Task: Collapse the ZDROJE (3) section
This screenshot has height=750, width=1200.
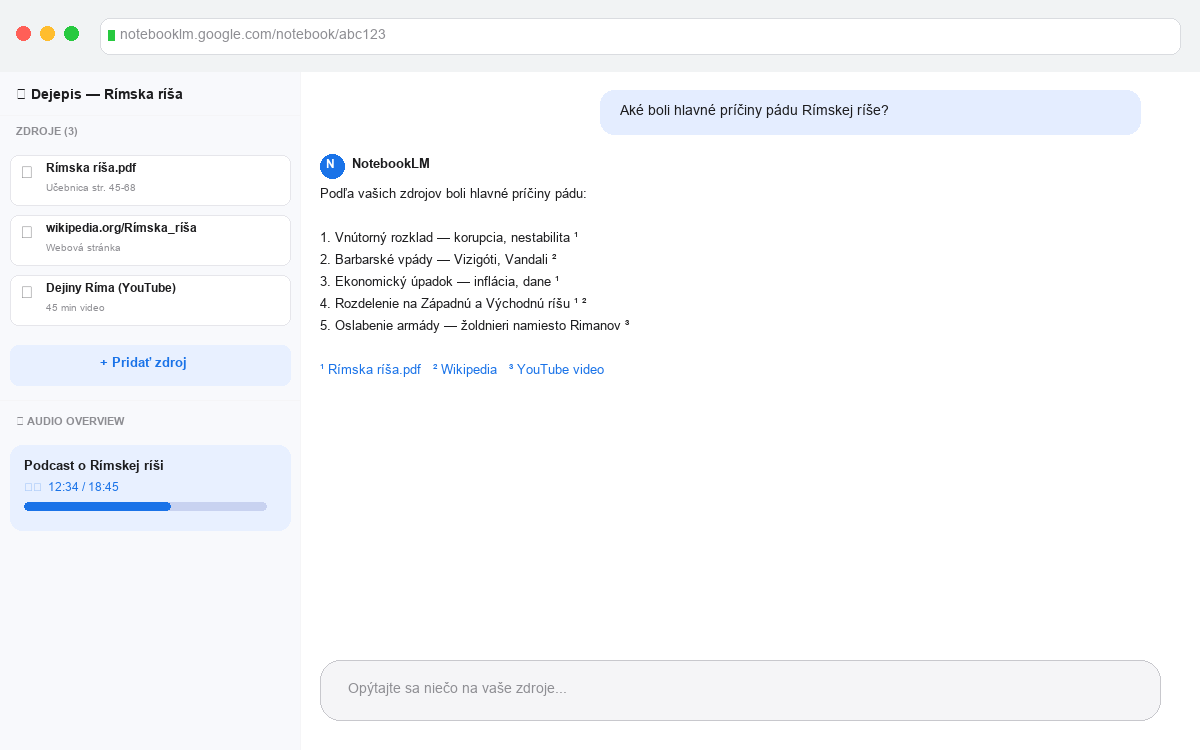Action: [x=47, y=131]
